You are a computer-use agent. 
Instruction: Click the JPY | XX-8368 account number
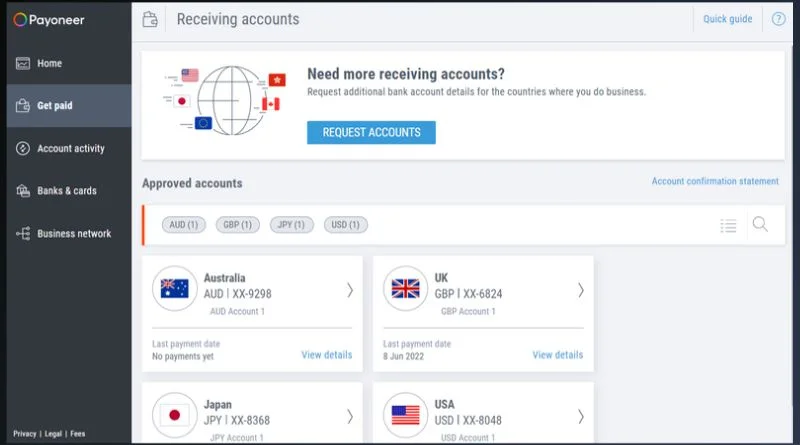pos(237,421)
